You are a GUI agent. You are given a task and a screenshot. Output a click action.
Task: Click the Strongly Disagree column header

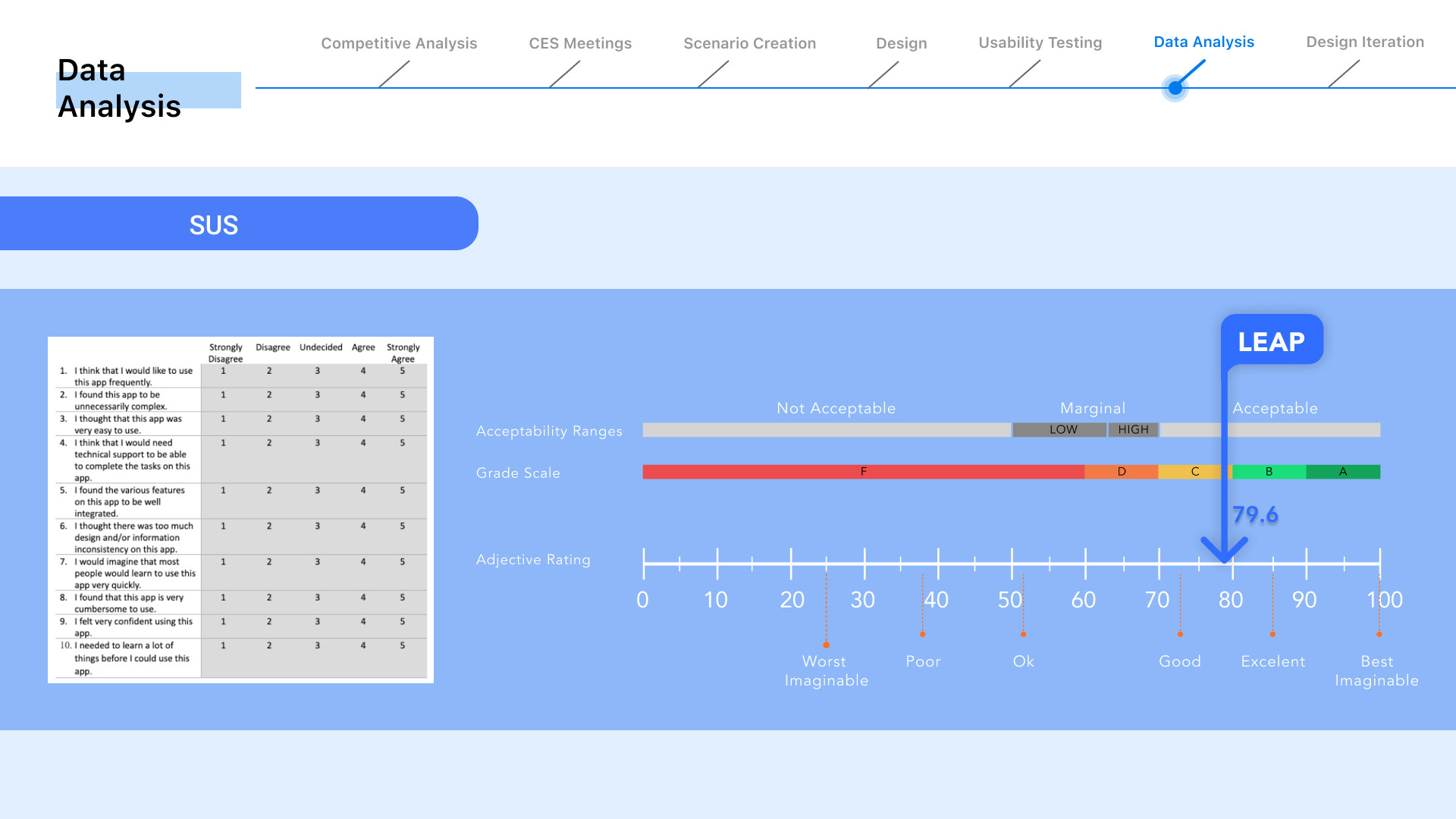pyautogui.click(x=225, y=353)
